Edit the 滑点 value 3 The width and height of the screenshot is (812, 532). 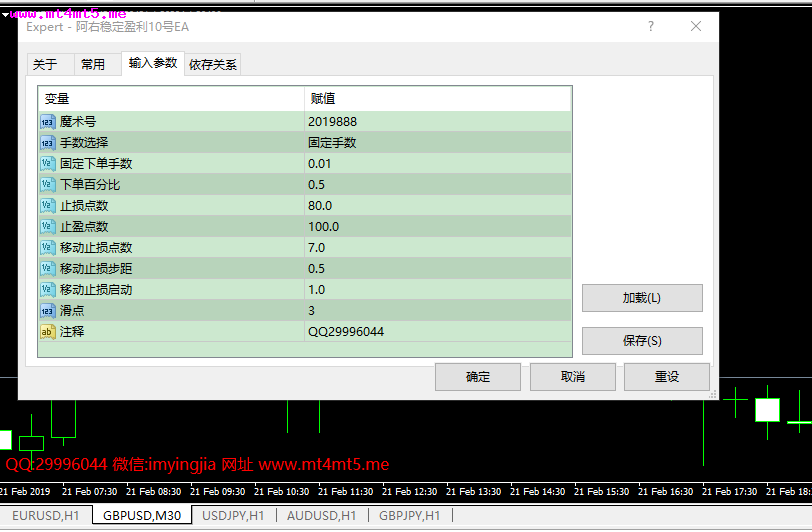click(x=438, y=311)
